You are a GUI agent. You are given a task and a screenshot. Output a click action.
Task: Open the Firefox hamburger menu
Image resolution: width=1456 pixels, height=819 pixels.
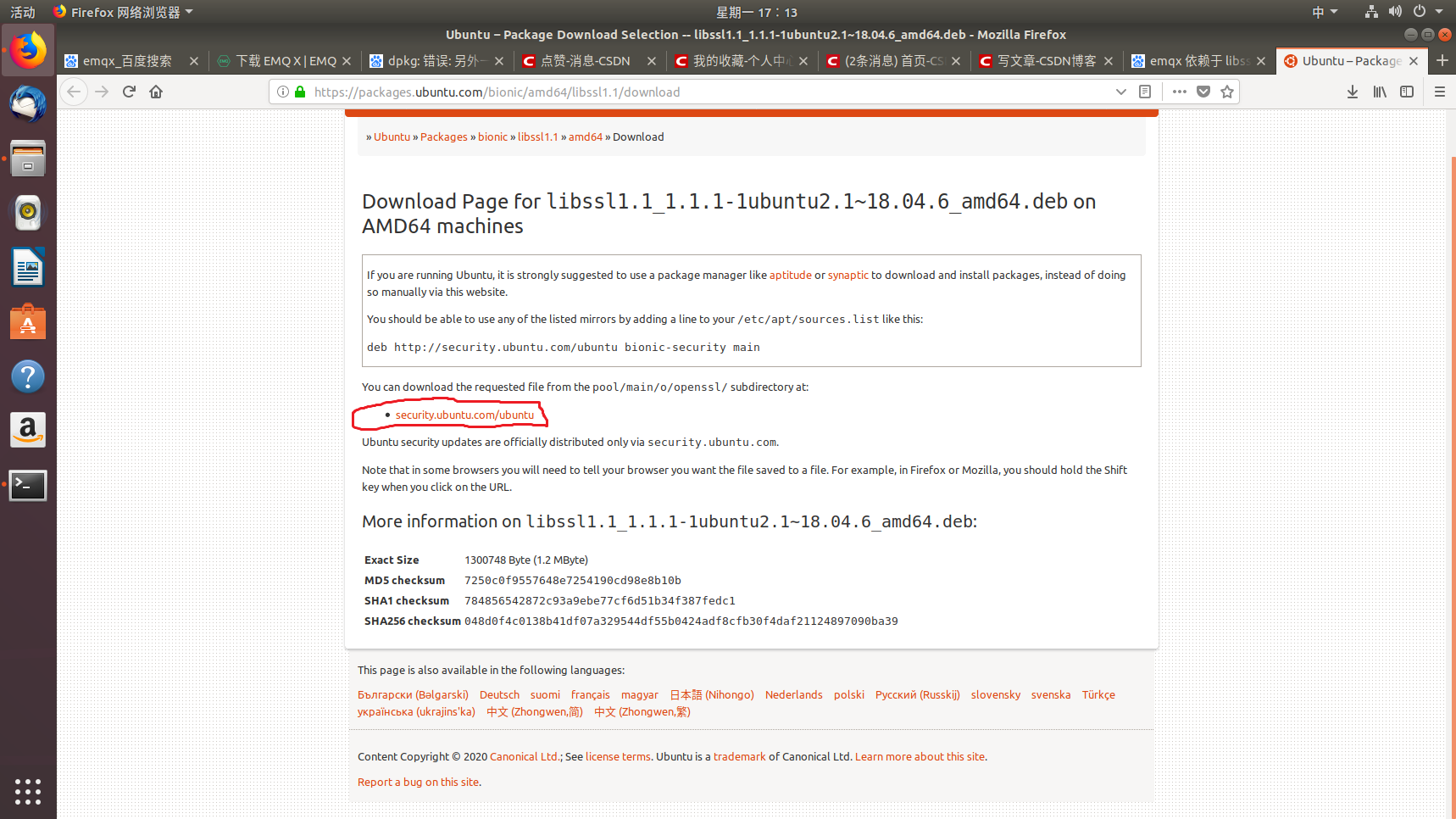tap(1440, 92)
